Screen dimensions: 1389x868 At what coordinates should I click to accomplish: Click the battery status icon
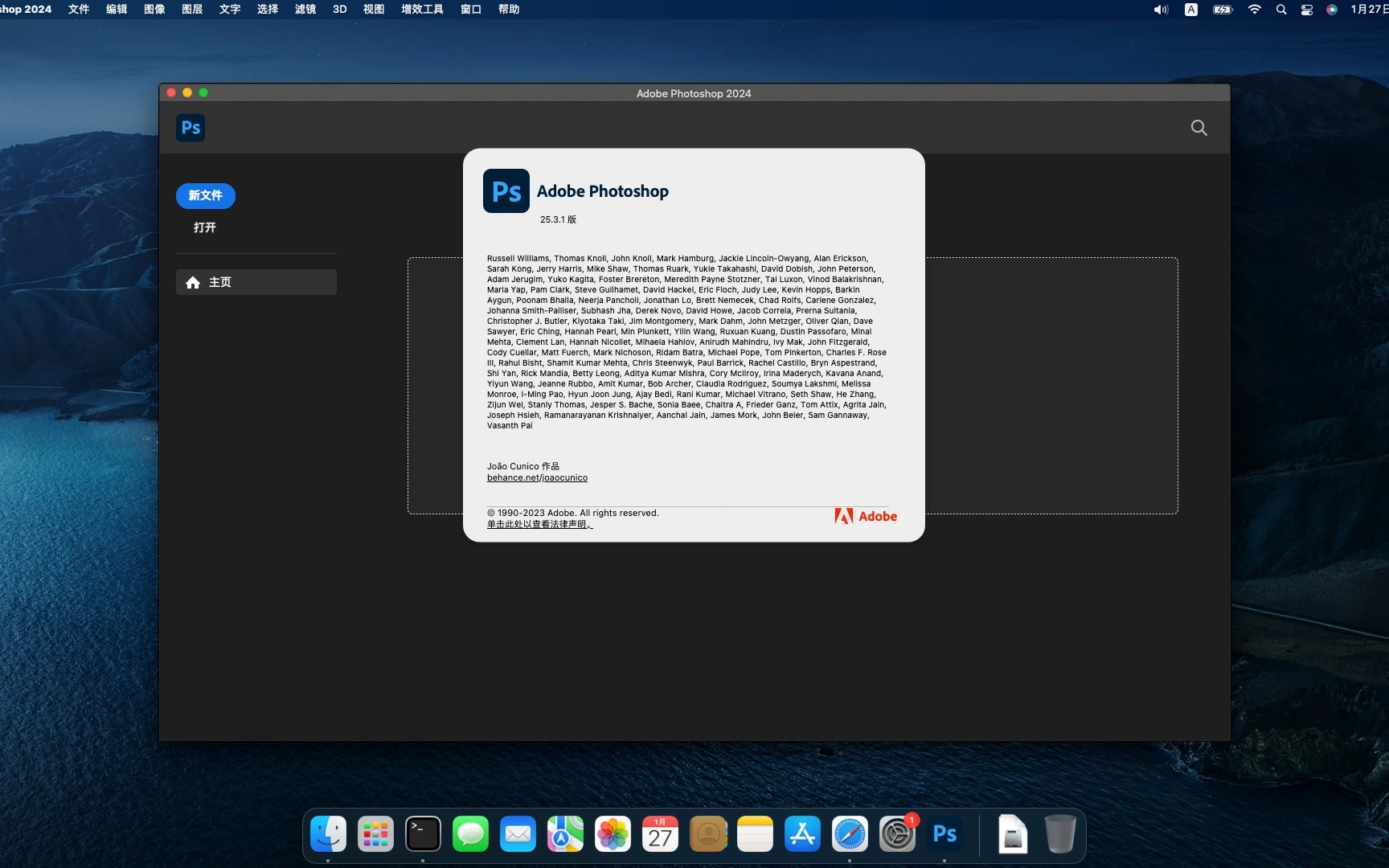[x=1223, y=10]
